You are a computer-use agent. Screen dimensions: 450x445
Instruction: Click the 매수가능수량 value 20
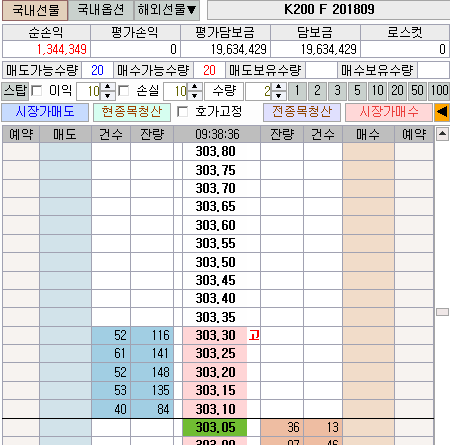(x=209, y=71)
